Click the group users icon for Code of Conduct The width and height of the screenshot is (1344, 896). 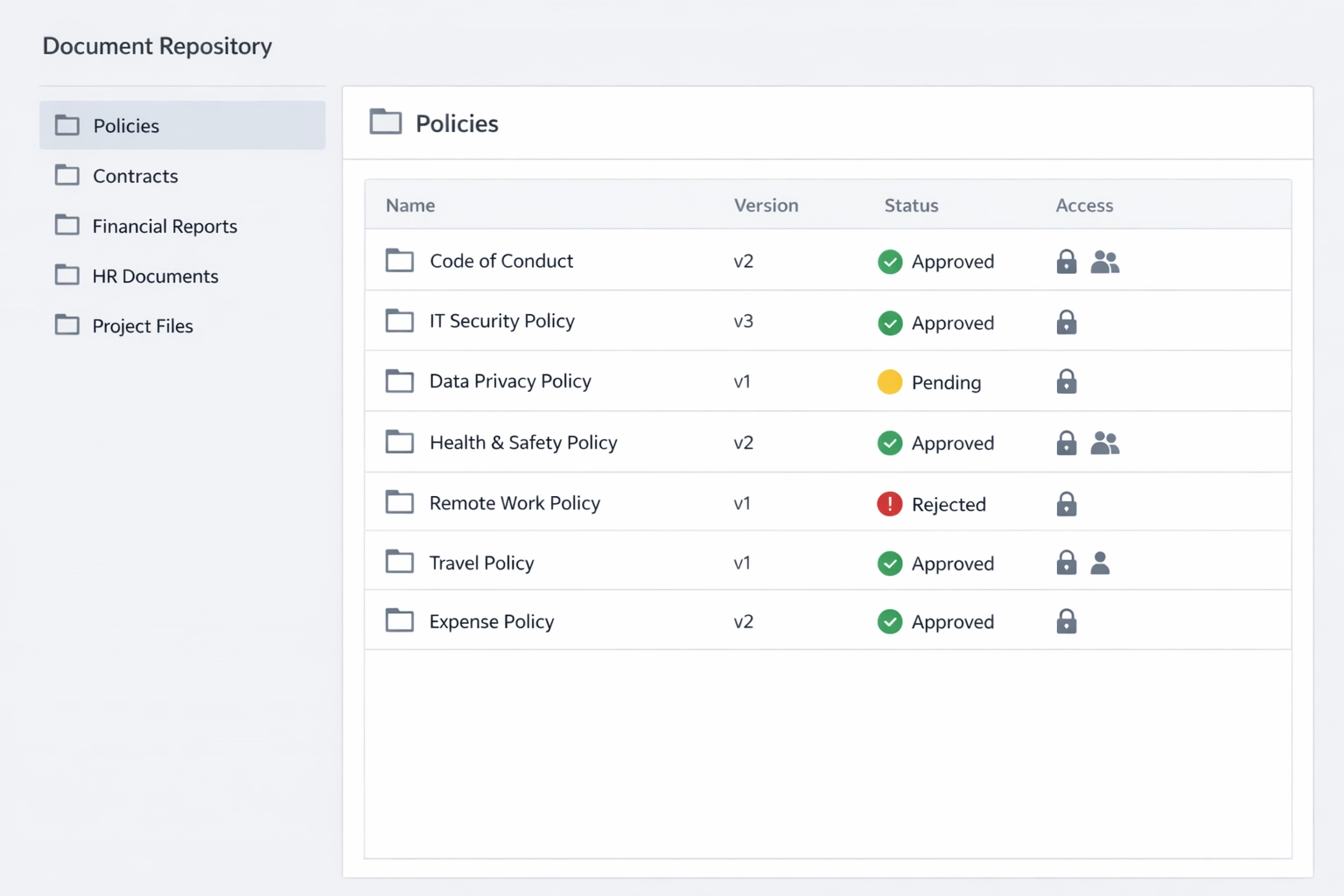pos(1104,262)
